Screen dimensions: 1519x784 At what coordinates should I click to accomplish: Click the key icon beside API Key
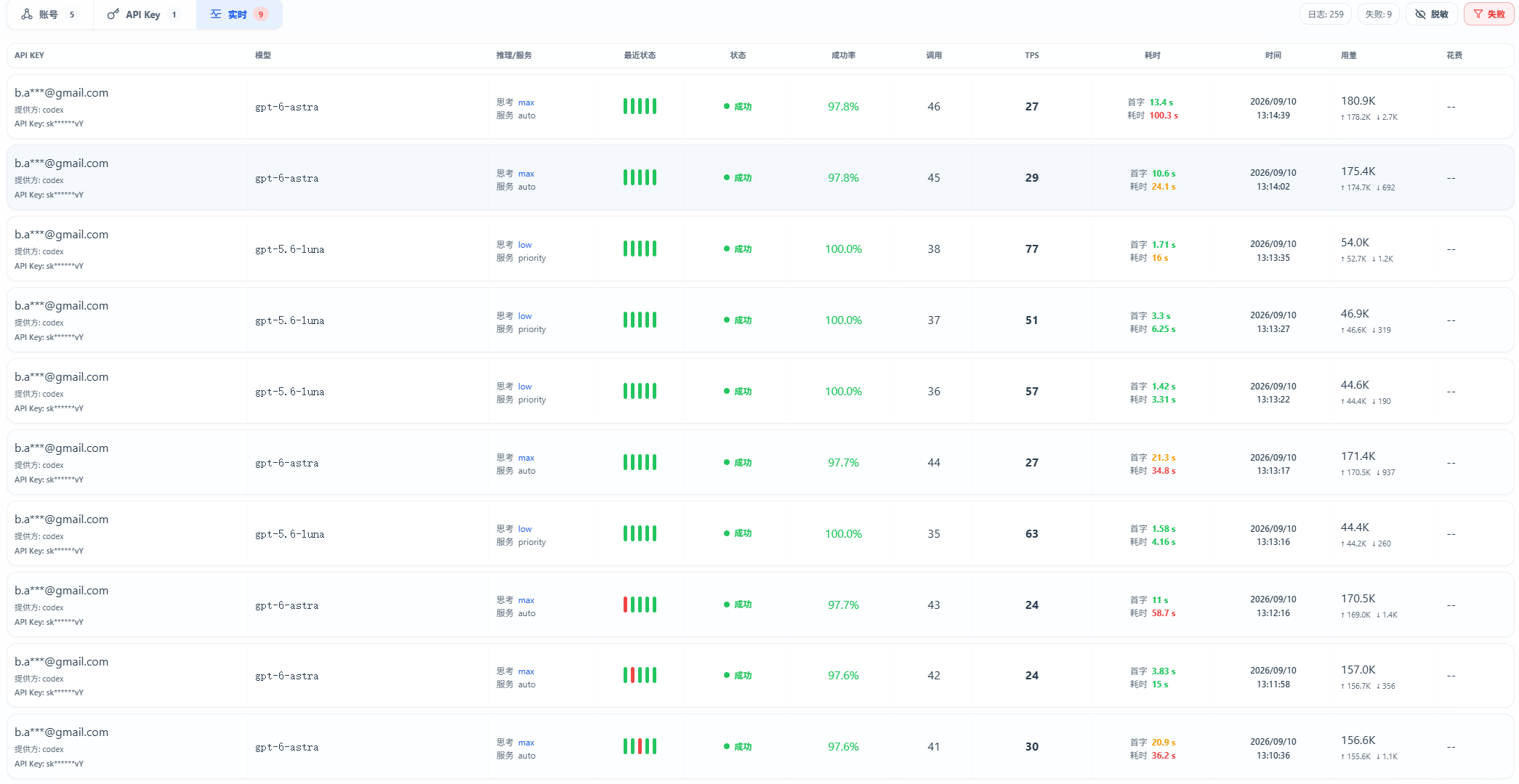[x=113, y=15]
